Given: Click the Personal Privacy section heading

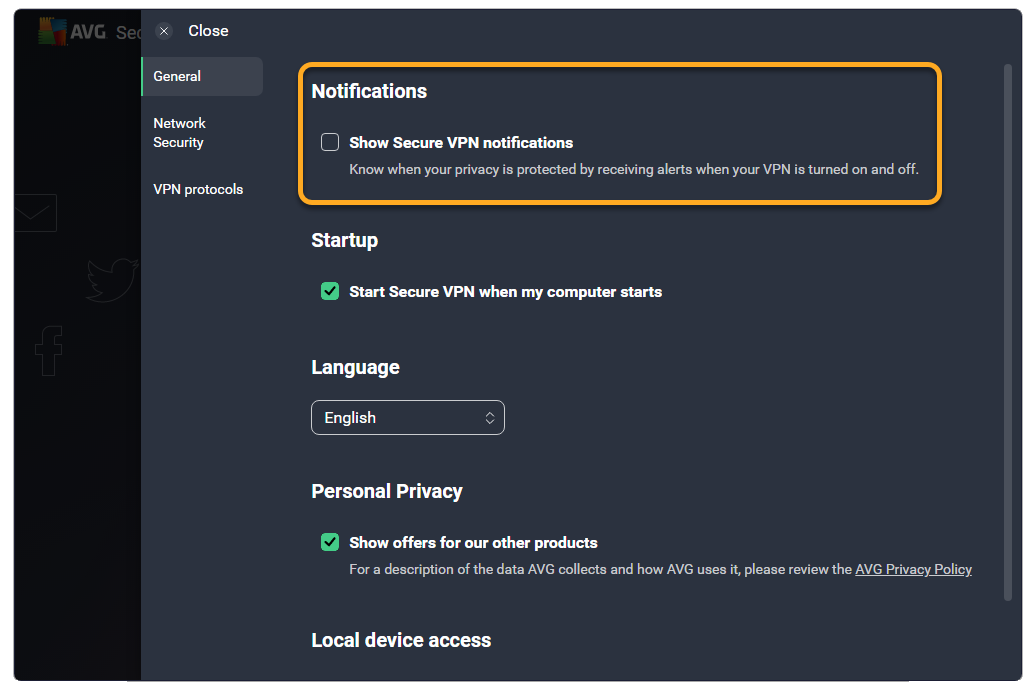Looking at the screenshot, I should (387, 491).
